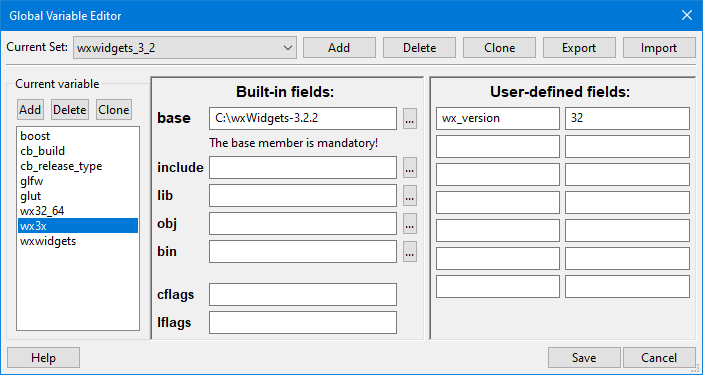
Task: Select wxwidgets variable
Action: tap(78, 241)
